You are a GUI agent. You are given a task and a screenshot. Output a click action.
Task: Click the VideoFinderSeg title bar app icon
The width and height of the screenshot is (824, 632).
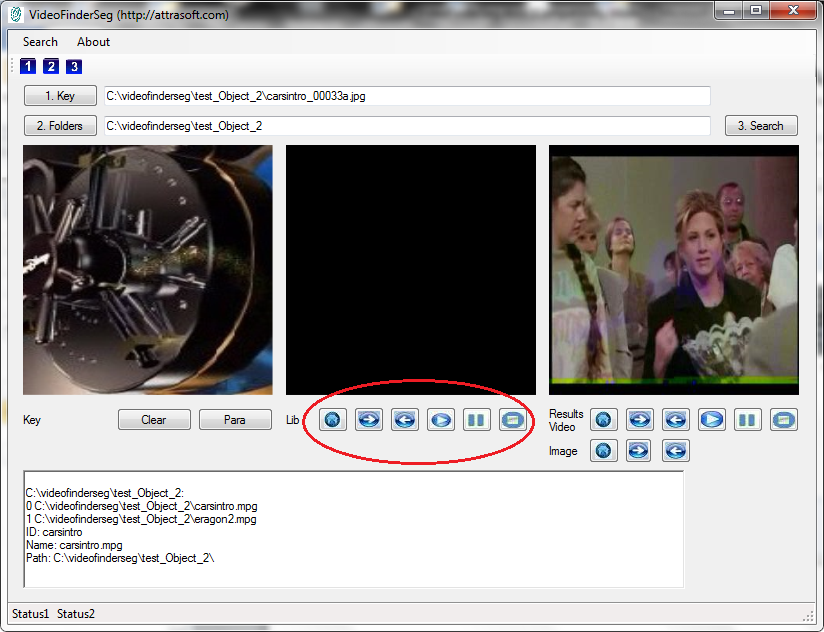point(16,14)
